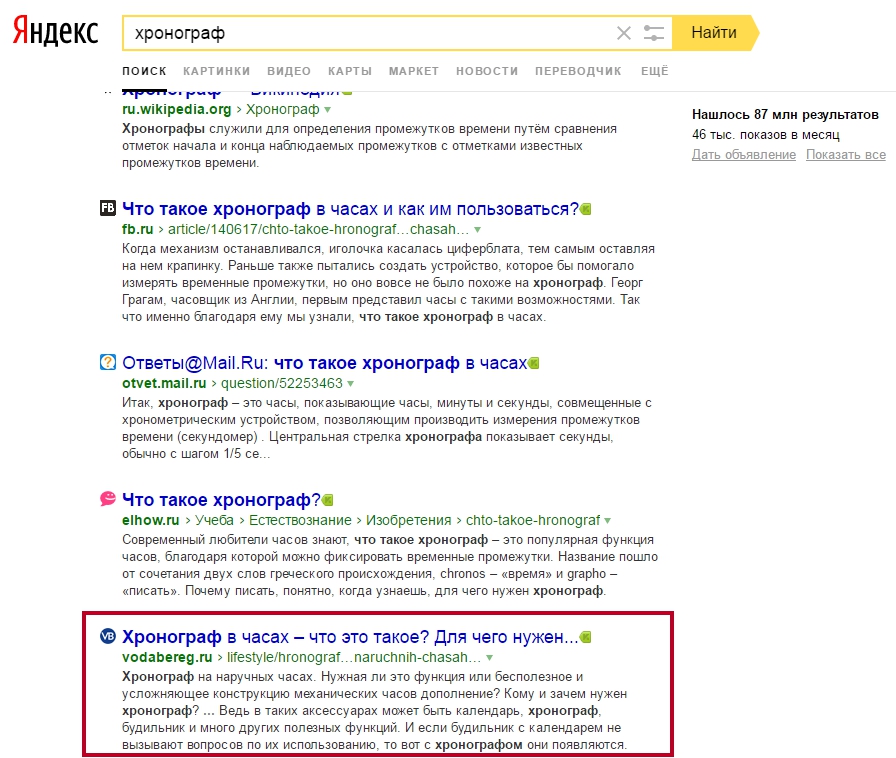Click green badge after Ответы@Mail.Ru title
The width and height of the screenshot is (896, 758).
(534, 363)
